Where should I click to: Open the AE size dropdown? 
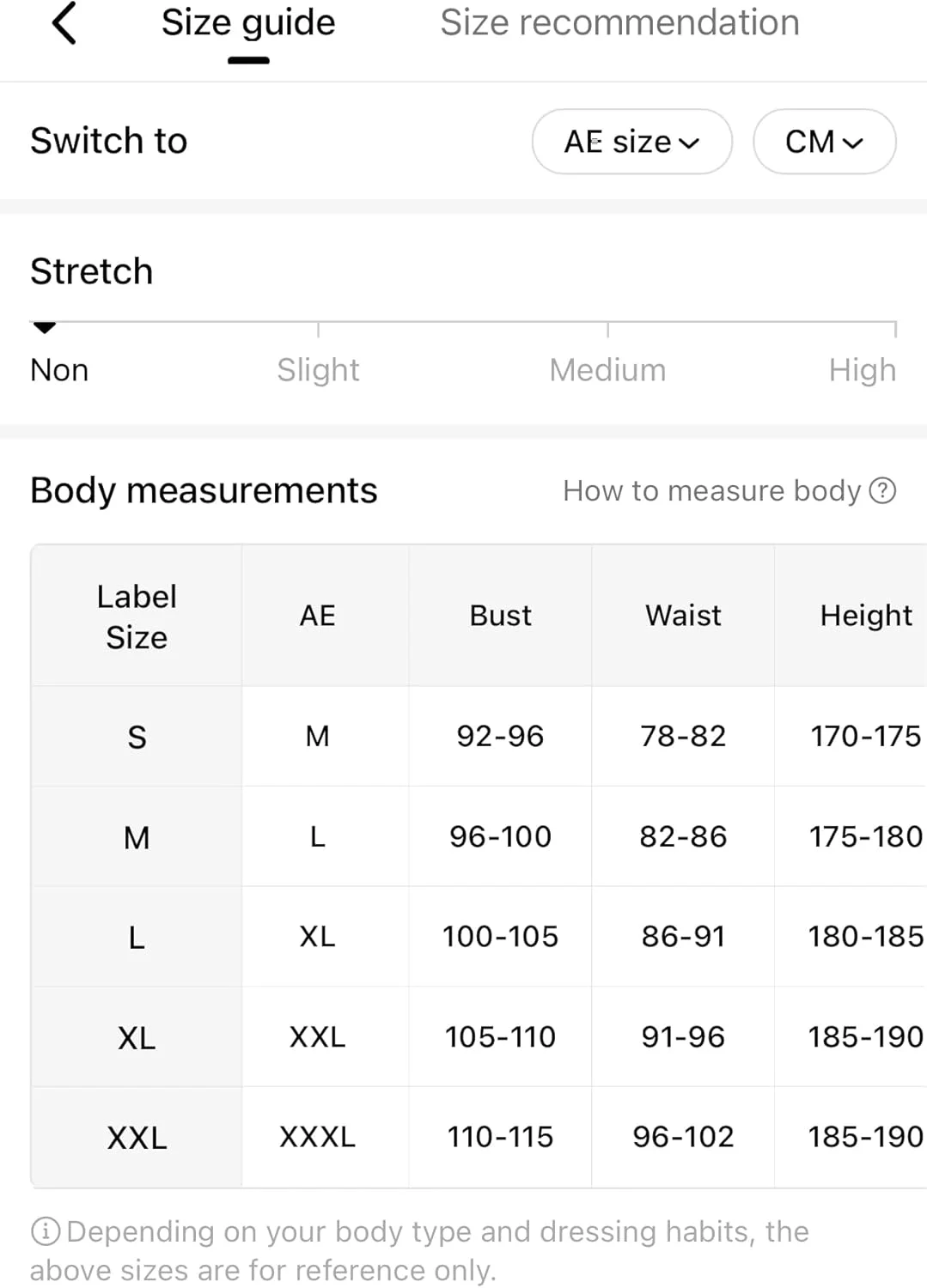[x=631, y=142]
